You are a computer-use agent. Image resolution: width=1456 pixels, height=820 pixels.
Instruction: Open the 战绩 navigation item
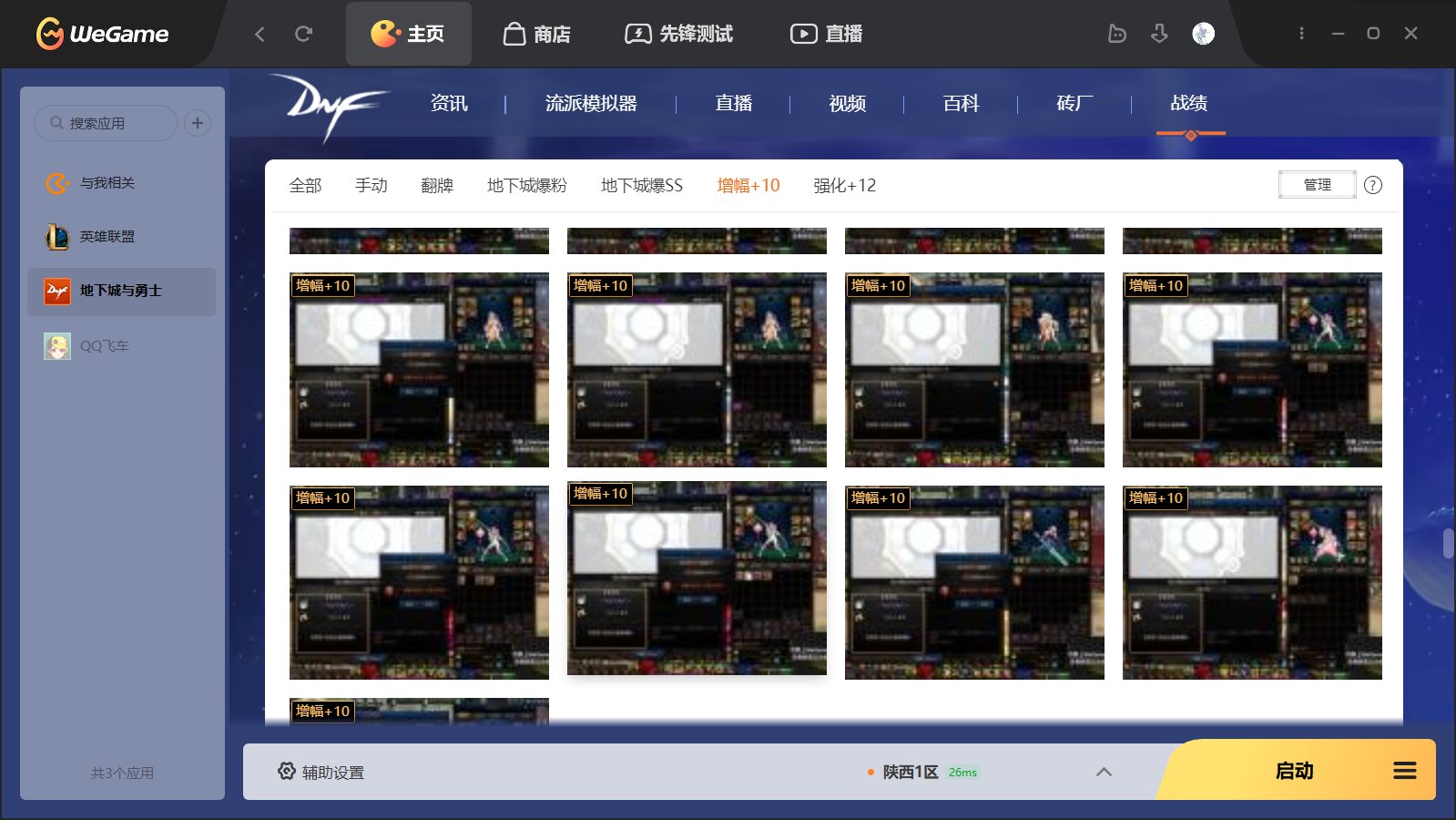click(x=1189, y=104)
